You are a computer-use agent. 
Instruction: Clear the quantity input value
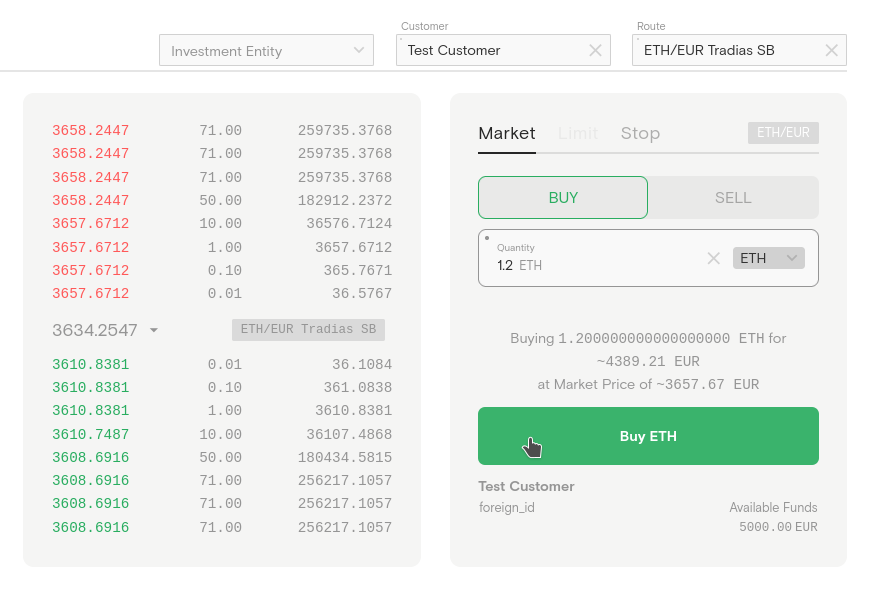pos(714,258)
